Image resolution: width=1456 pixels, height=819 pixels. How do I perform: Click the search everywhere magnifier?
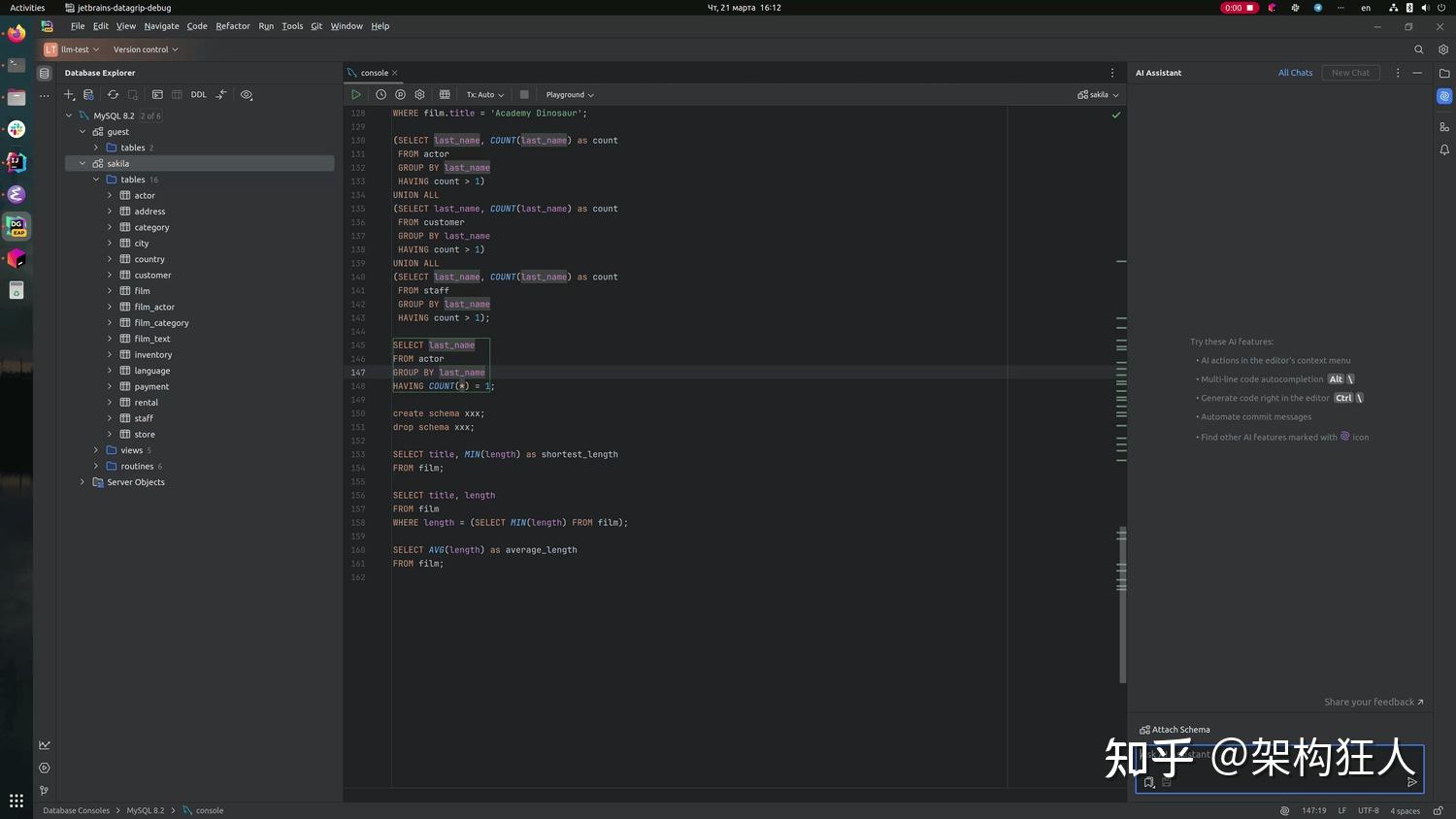click(1419, 49)
